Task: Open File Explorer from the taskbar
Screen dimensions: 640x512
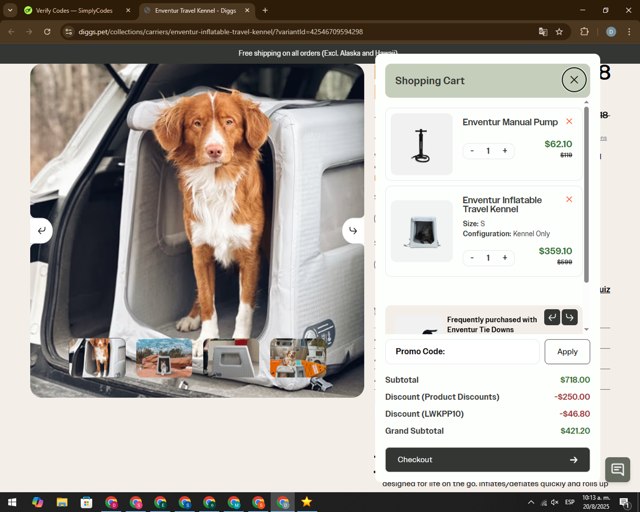Action: click(x=62, y=502)
